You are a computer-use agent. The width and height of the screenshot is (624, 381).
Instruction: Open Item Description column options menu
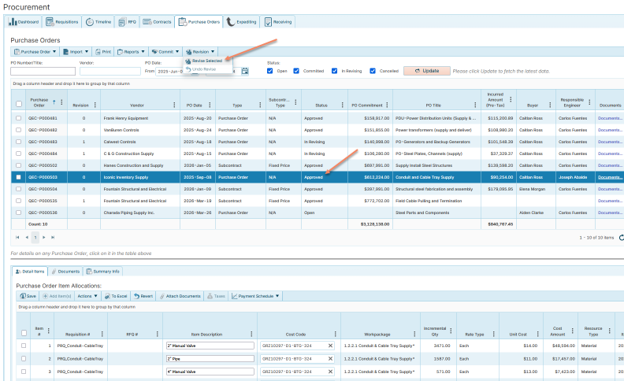[x=251, y=334]
